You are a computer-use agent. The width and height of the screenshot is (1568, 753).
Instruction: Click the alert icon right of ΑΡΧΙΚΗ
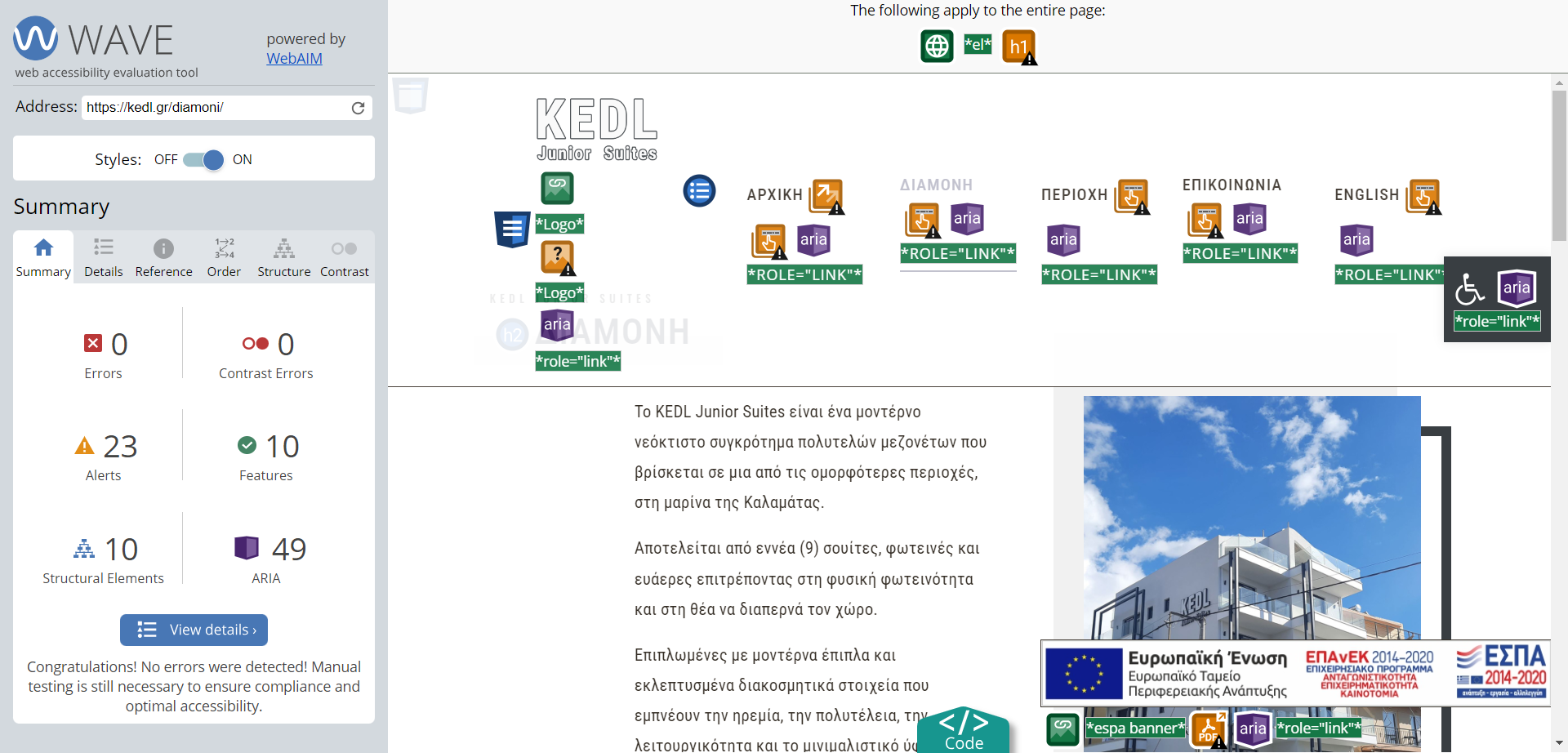tap(826, 197)
